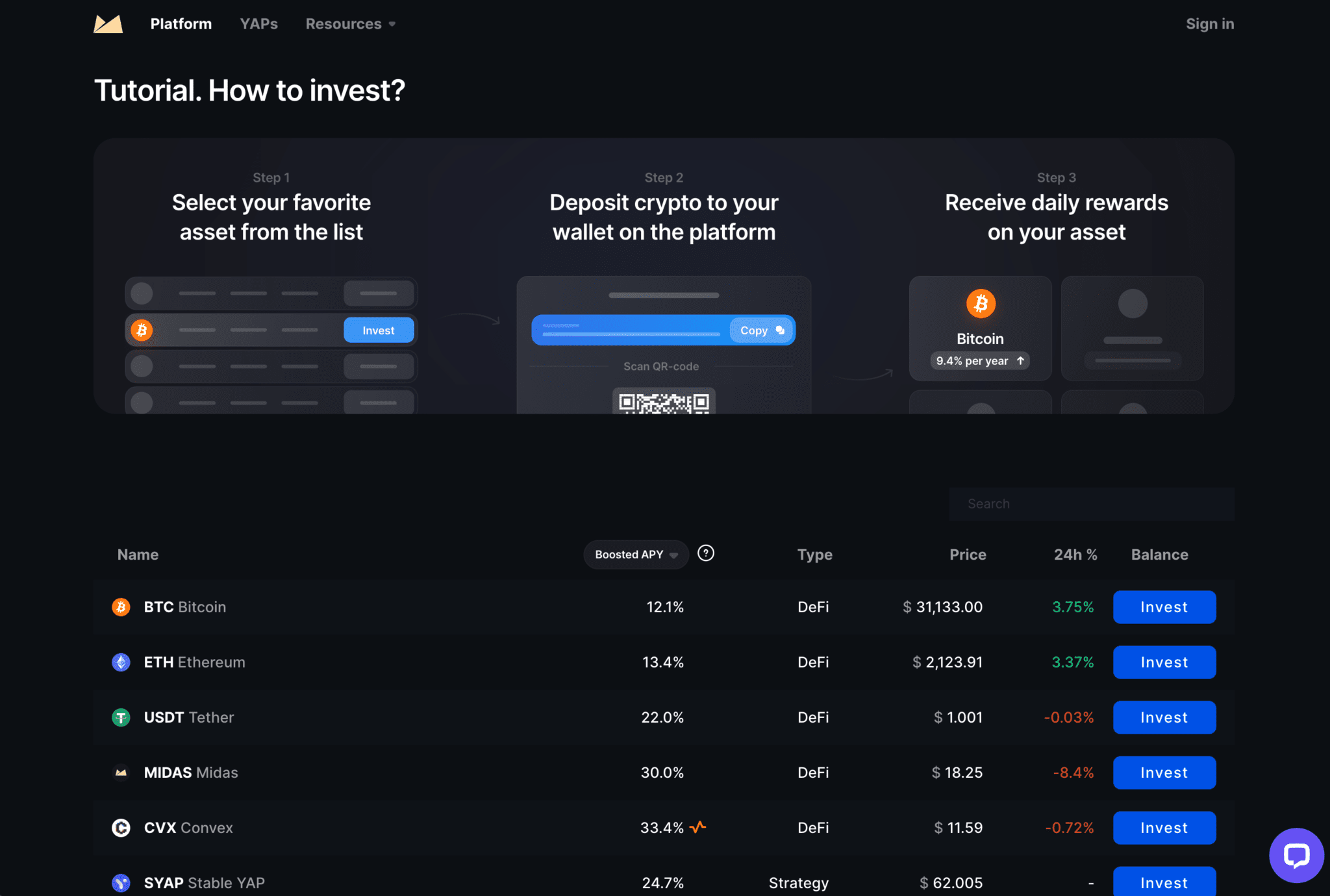Invest in SYAP Stable YAP

click(x=1164, y=882)
